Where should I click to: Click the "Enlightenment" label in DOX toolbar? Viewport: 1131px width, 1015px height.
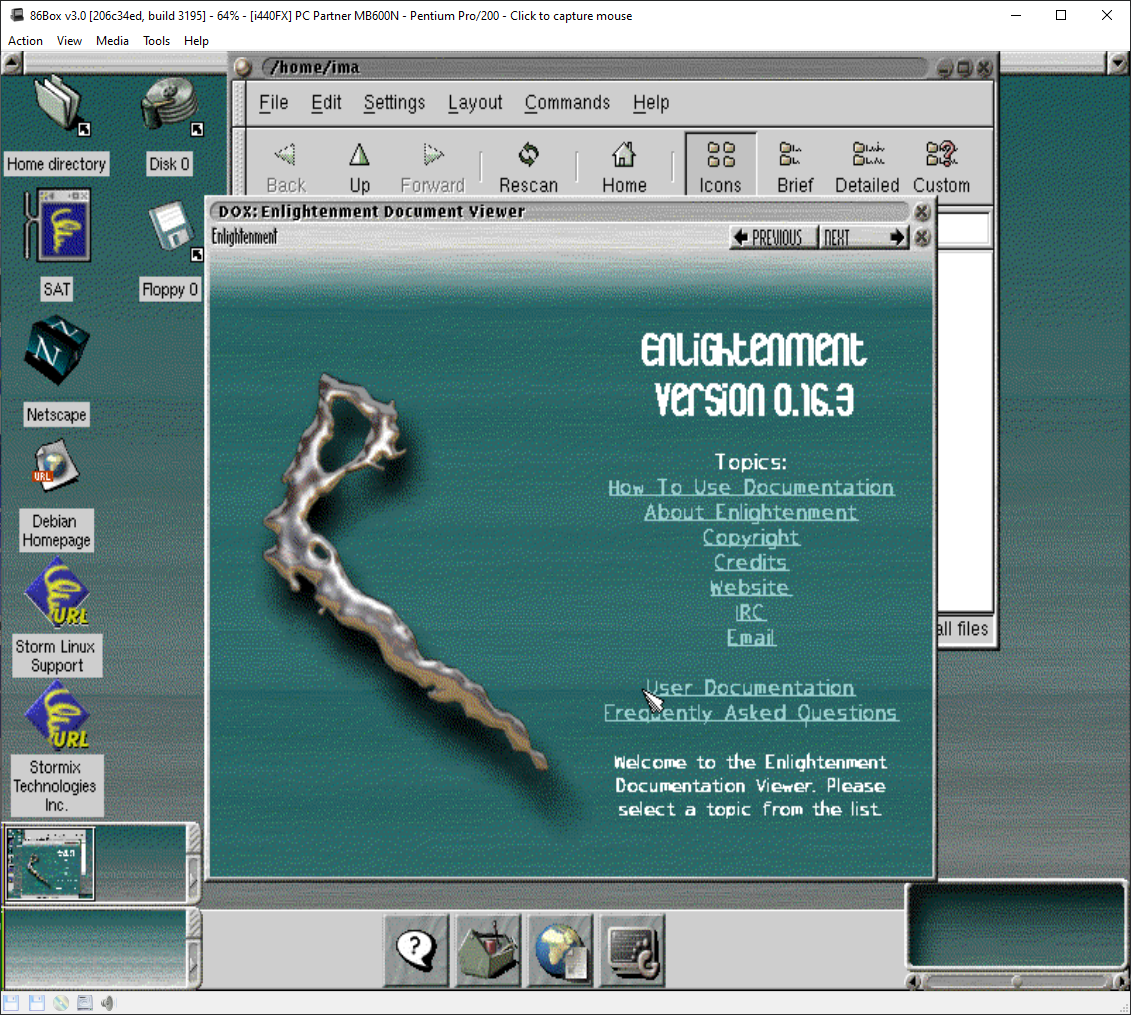(245, 237)
